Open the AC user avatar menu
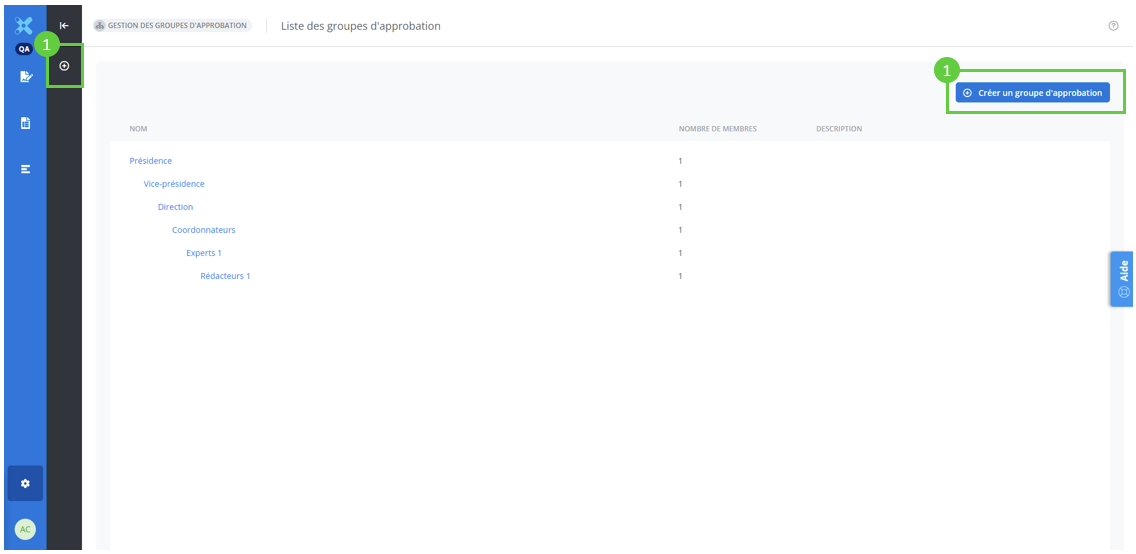Viewport: 1136px width, 554px height. click(x=25, y=529)
